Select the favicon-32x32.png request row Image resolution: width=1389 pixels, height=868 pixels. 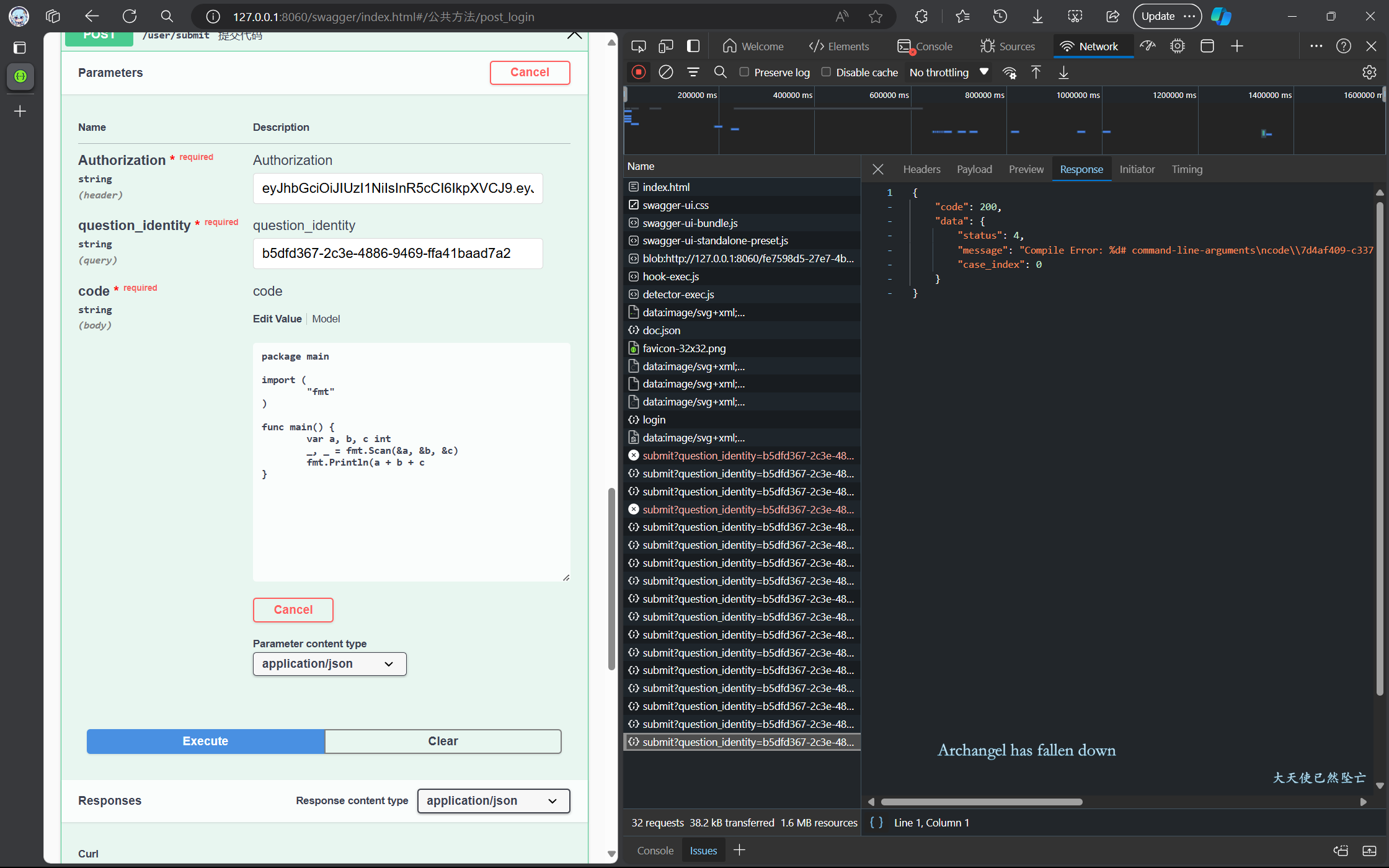pos(742,348)
